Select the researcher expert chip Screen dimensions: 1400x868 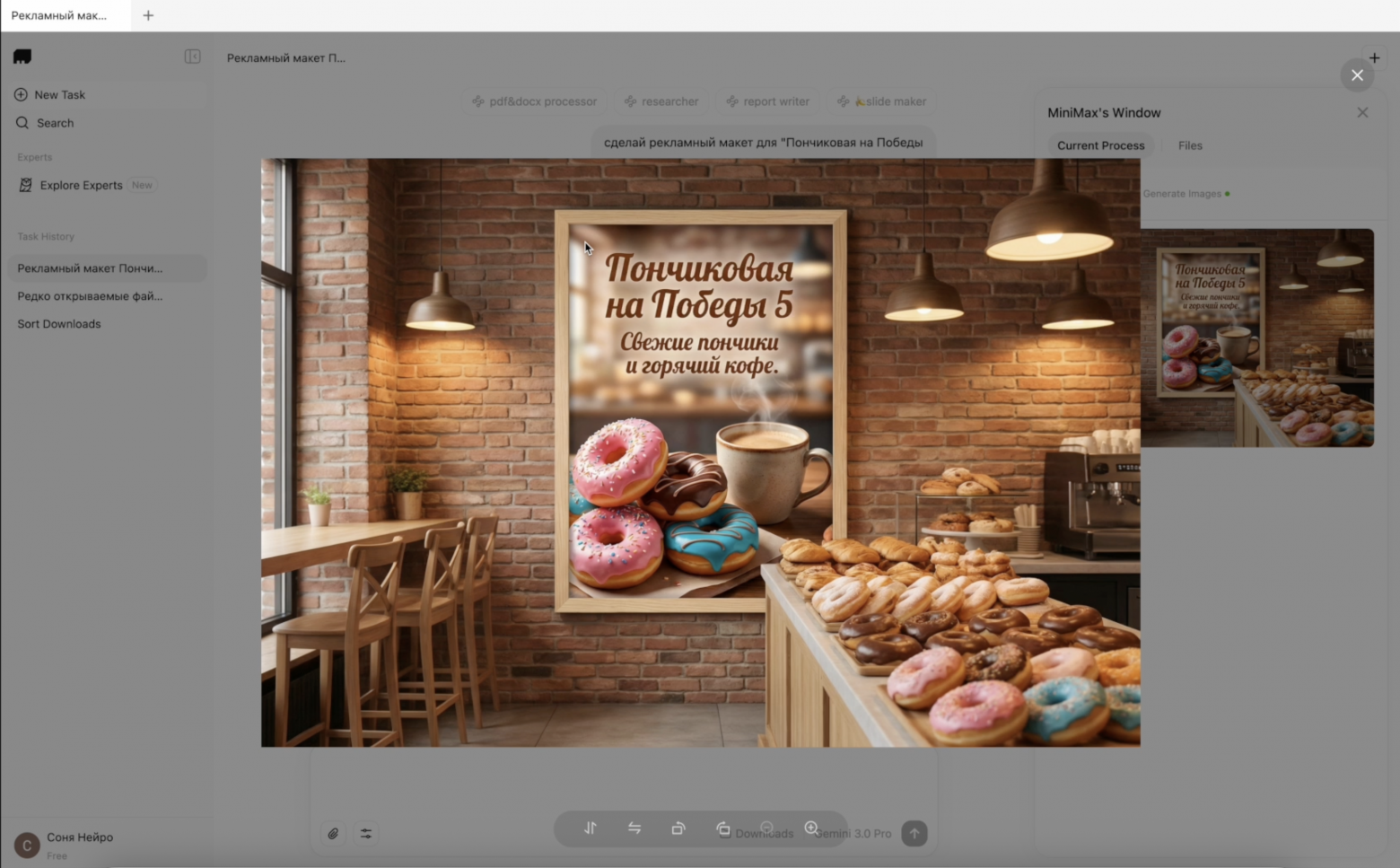pos(661,101)
